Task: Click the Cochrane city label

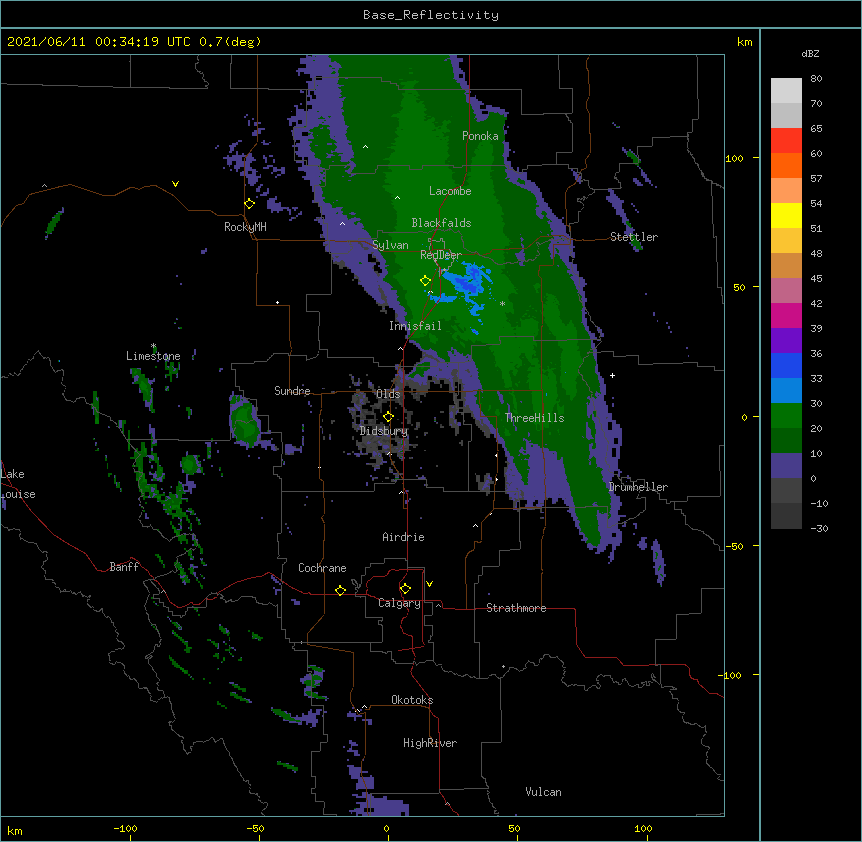Action: tap(322, 568)
